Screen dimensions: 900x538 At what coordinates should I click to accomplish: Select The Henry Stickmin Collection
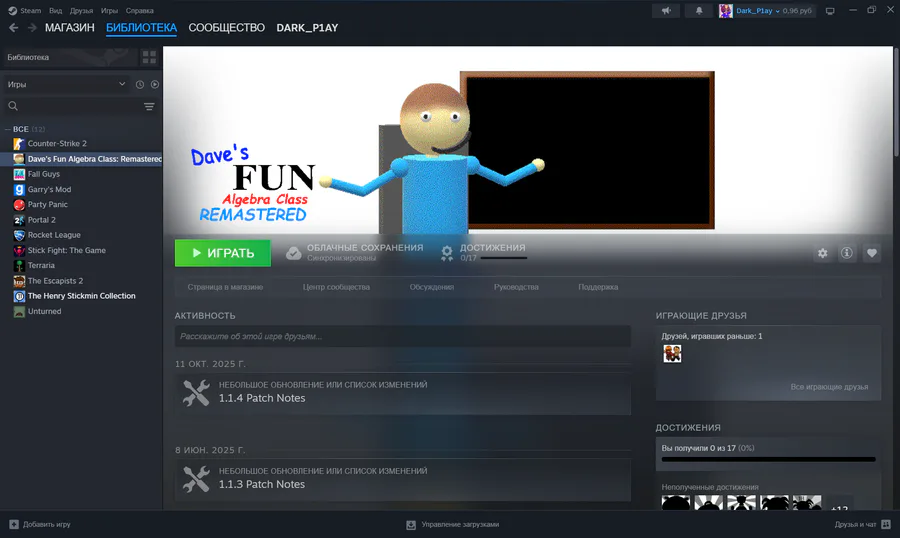82,296
